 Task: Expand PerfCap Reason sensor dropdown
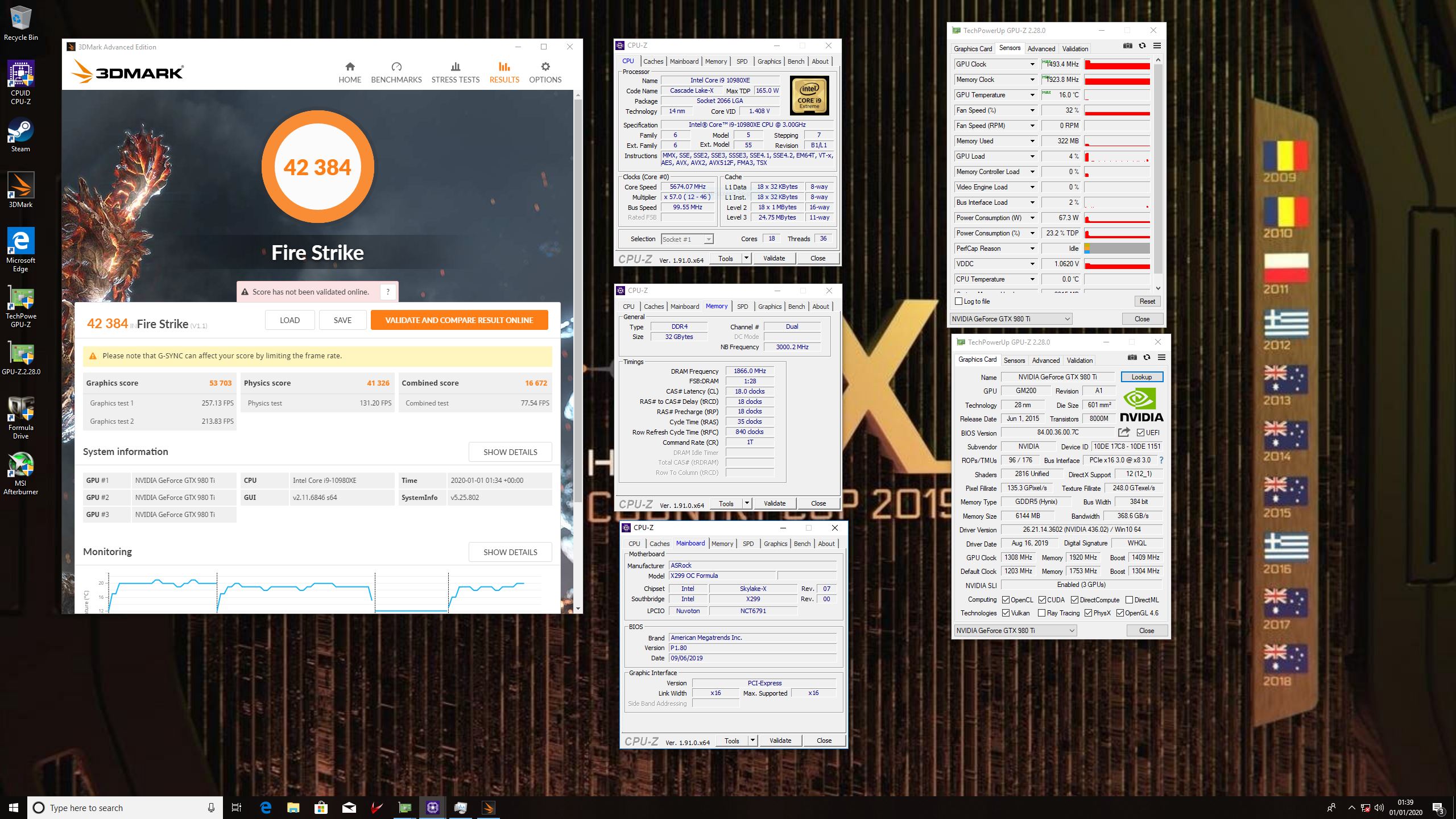(1032, 249)
